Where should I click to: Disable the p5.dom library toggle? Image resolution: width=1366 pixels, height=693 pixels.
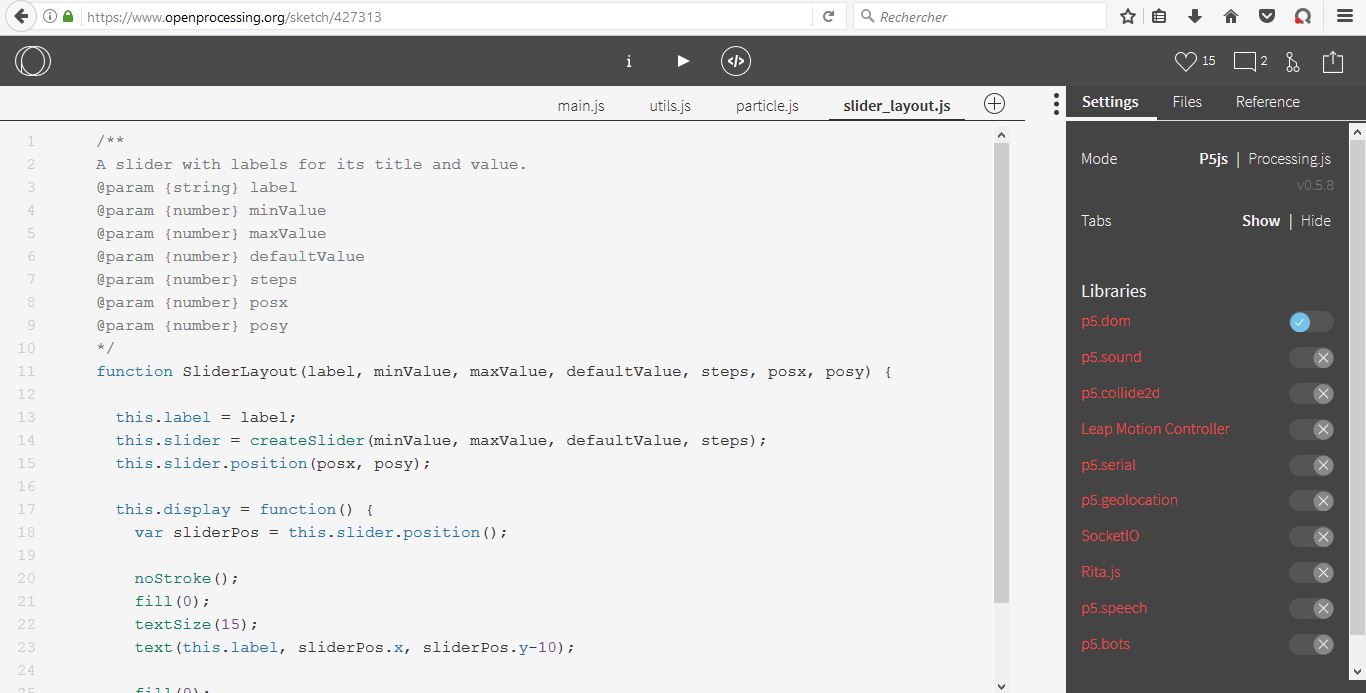[1311, 322]
